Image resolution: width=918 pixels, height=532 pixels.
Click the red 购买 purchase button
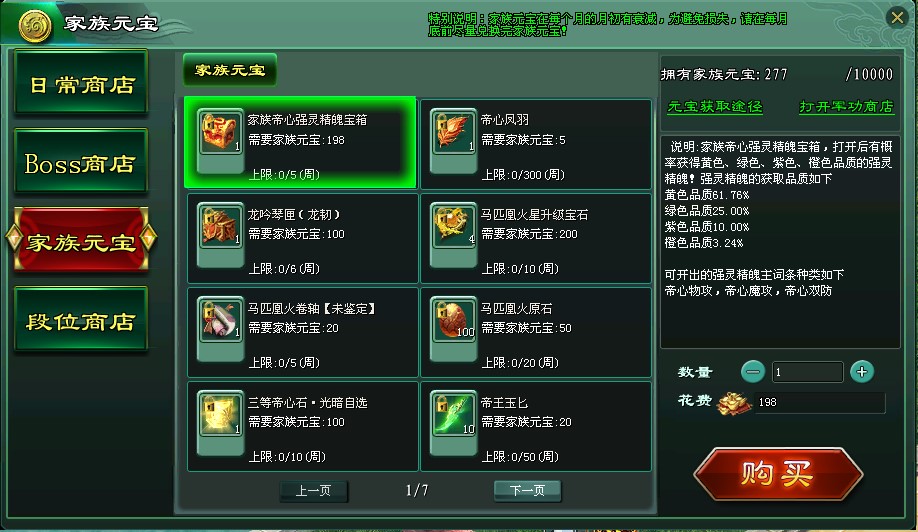[x=778, y=473]
